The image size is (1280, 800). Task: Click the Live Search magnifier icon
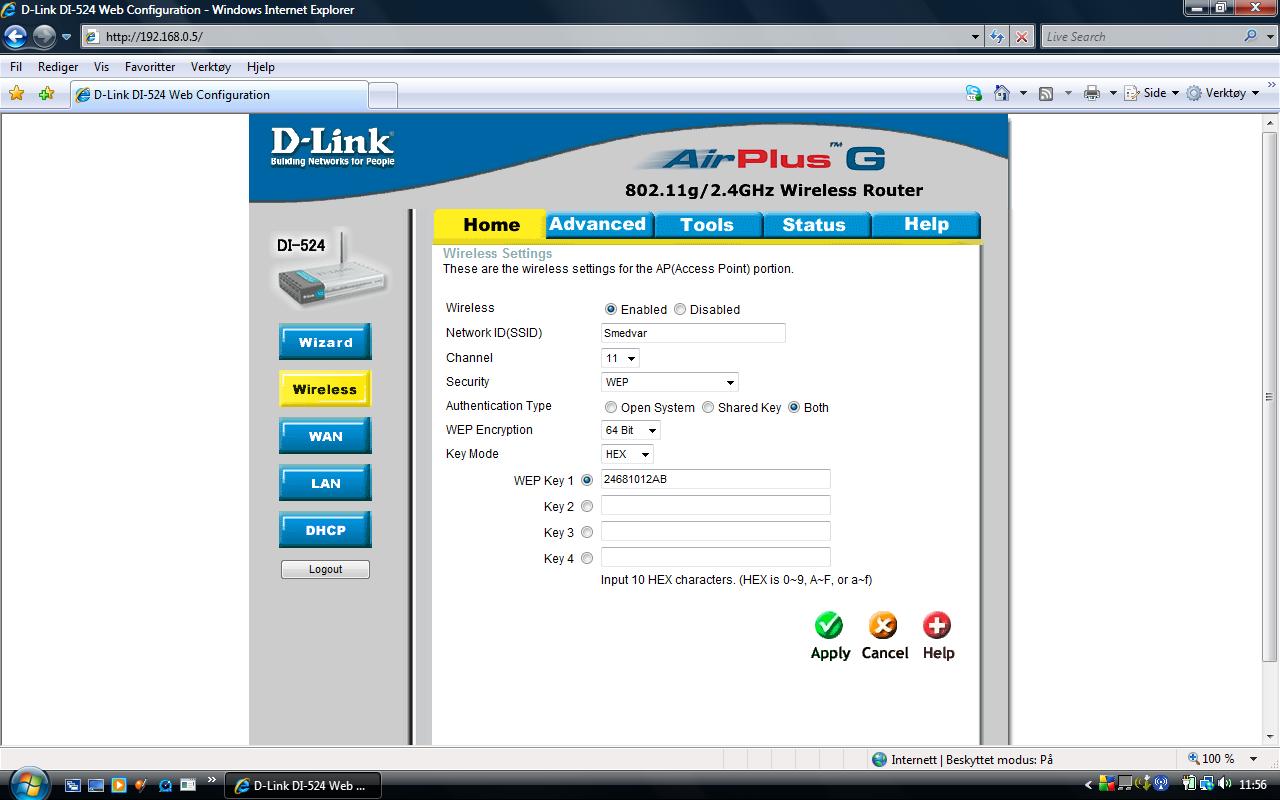[1251, 36]
